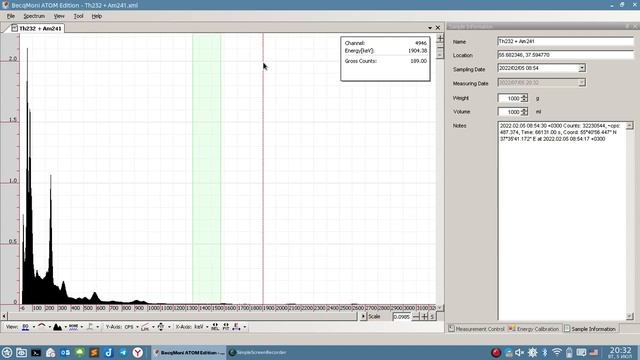
Task: Click Notes scrollbar down arrow
Action: point(629,316)
